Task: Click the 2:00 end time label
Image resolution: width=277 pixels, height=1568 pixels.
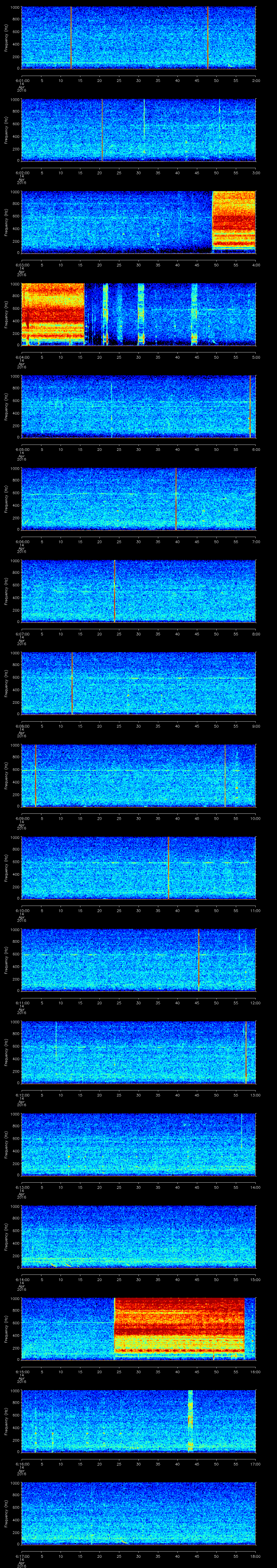Action: (256, 80)
